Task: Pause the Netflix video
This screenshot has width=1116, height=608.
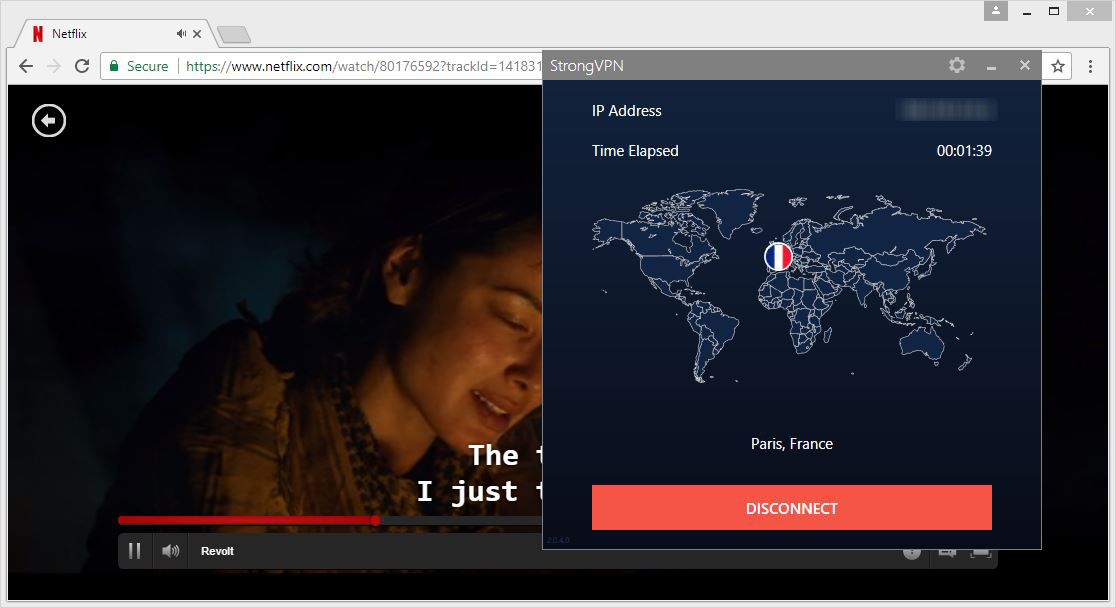Action: pos(135,551)
